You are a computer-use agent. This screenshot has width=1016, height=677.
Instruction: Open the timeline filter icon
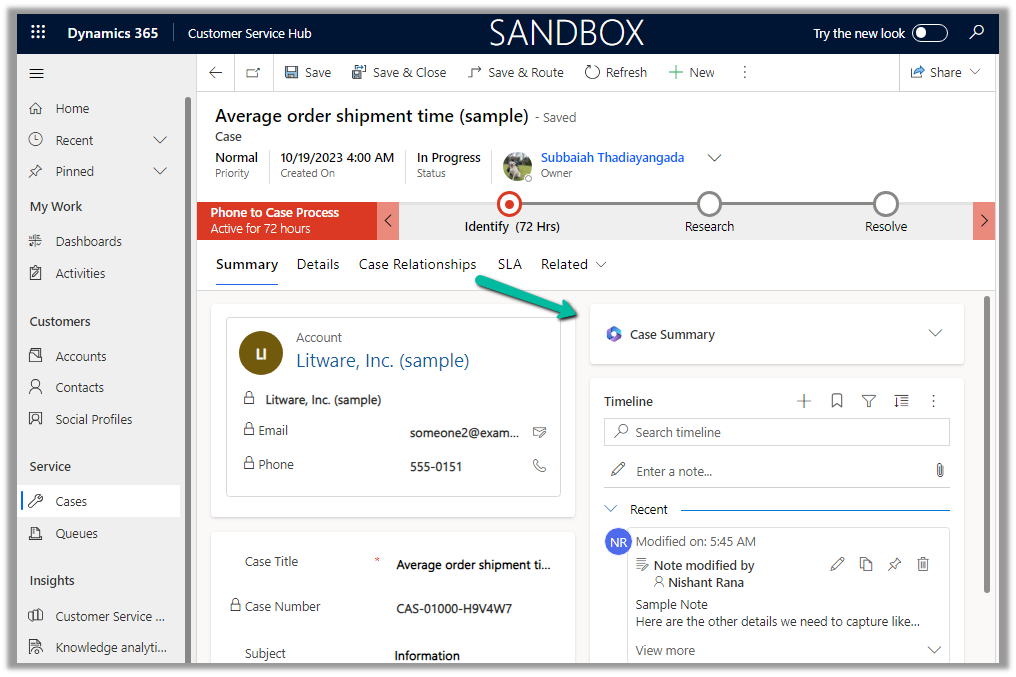[869, 401]
